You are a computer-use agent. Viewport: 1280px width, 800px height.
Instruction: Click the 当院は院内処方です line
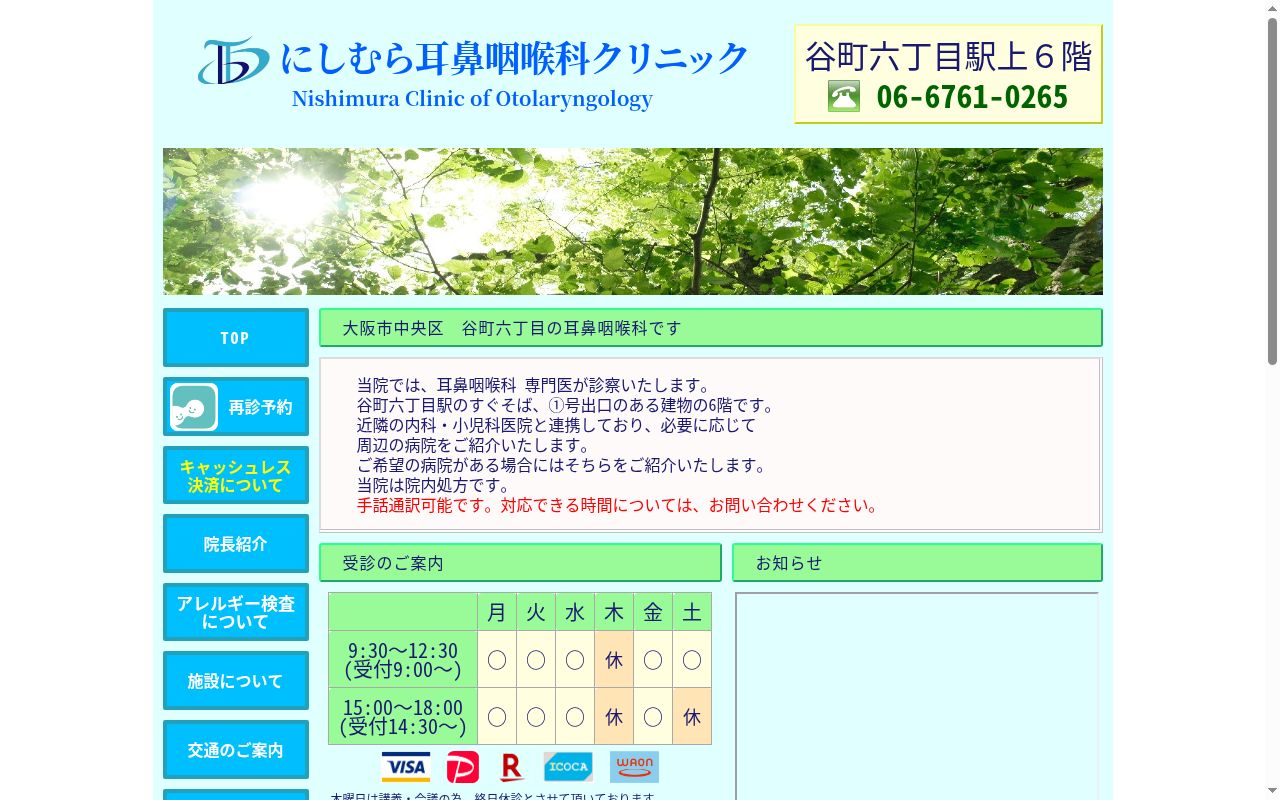[x=434, y=485]
